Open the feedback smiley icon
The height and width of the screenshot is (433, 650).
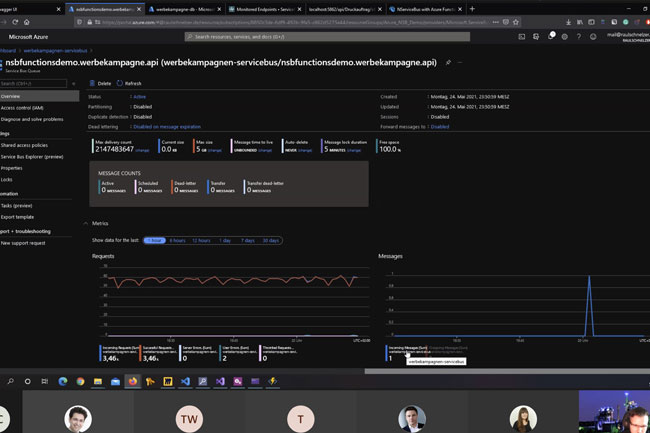point(593,37)
